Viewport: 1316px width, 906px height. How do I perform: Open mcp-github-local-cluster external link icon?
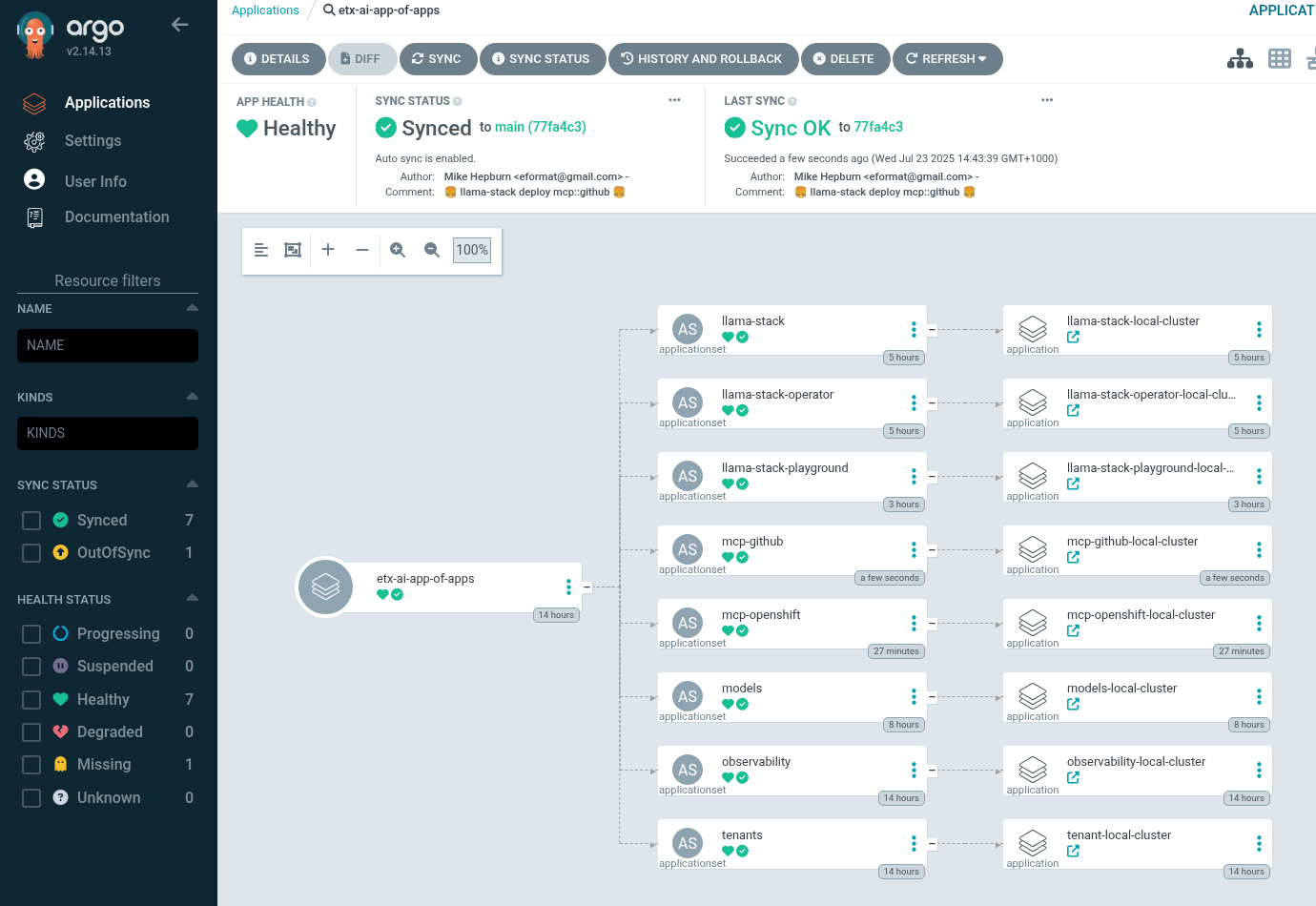tap(1073, 557)
